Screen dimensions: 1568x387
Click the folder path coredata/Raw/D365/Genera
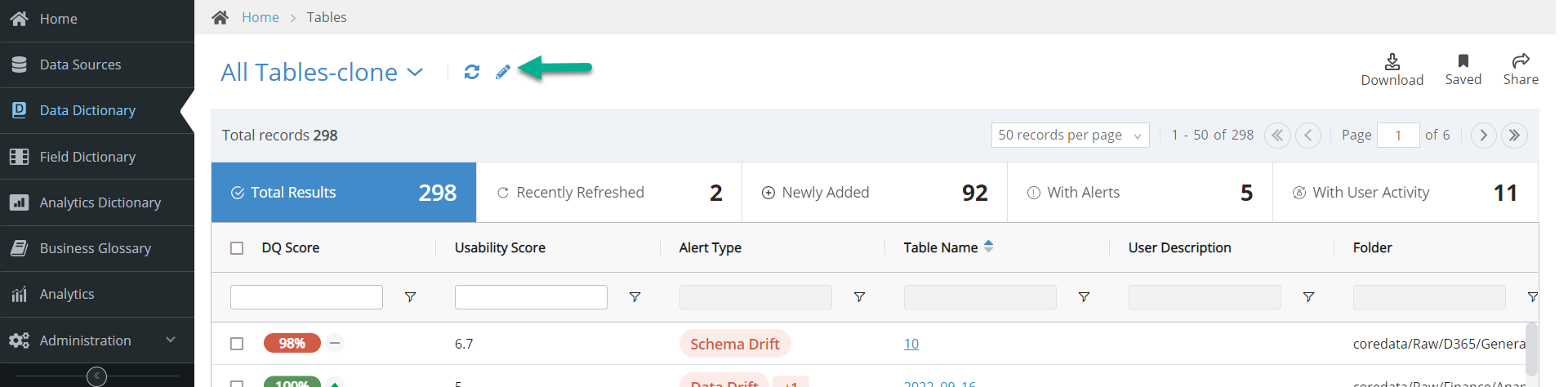point(1439,344)
